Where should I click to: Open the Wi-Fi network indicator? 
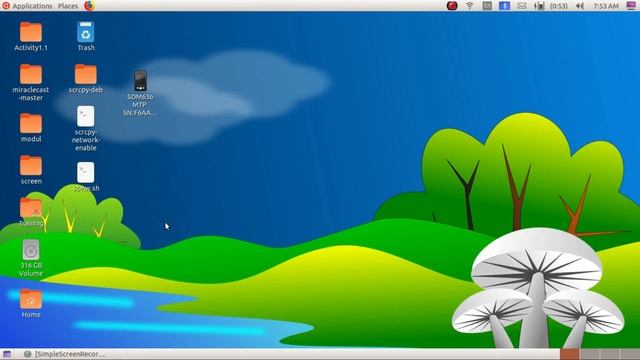(469, 6)
